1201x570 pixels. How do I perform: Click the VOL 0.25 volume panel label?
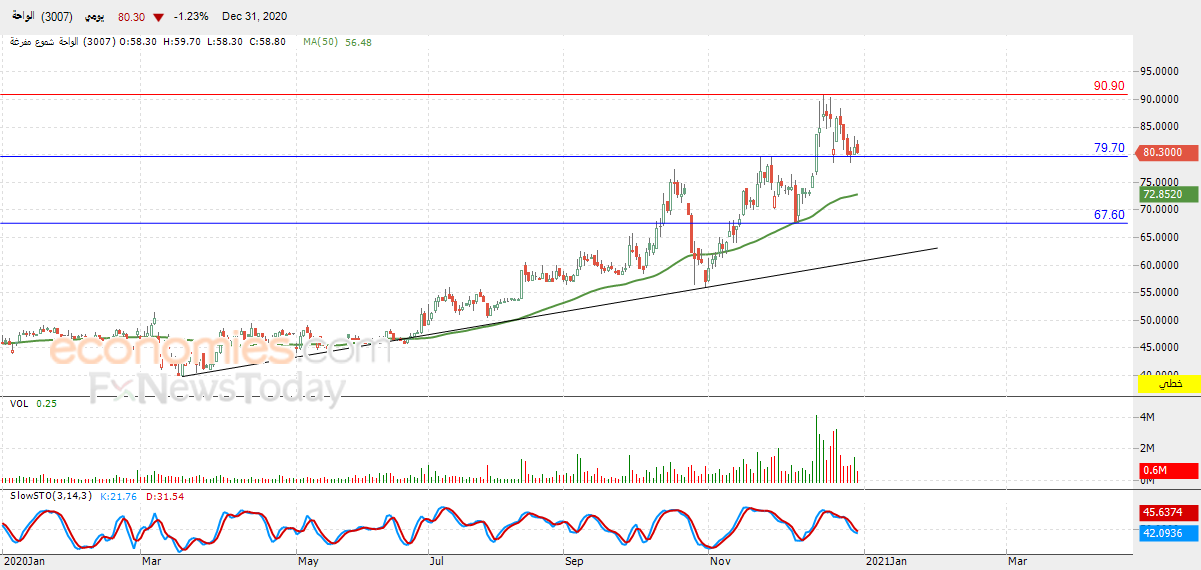(x=33, y=403)
